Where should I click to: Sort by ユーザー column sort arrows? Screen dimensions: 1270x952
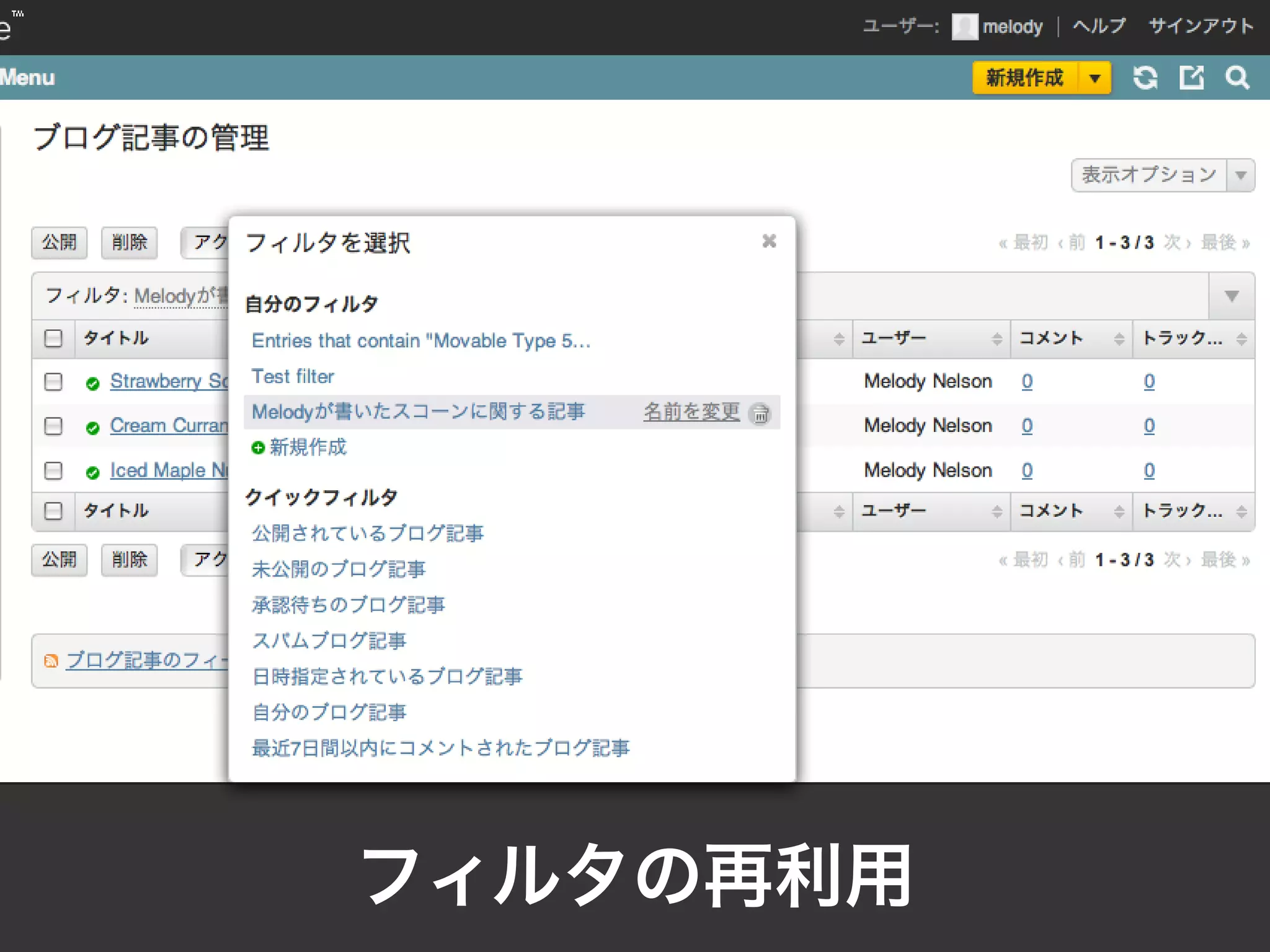(997, 338)
